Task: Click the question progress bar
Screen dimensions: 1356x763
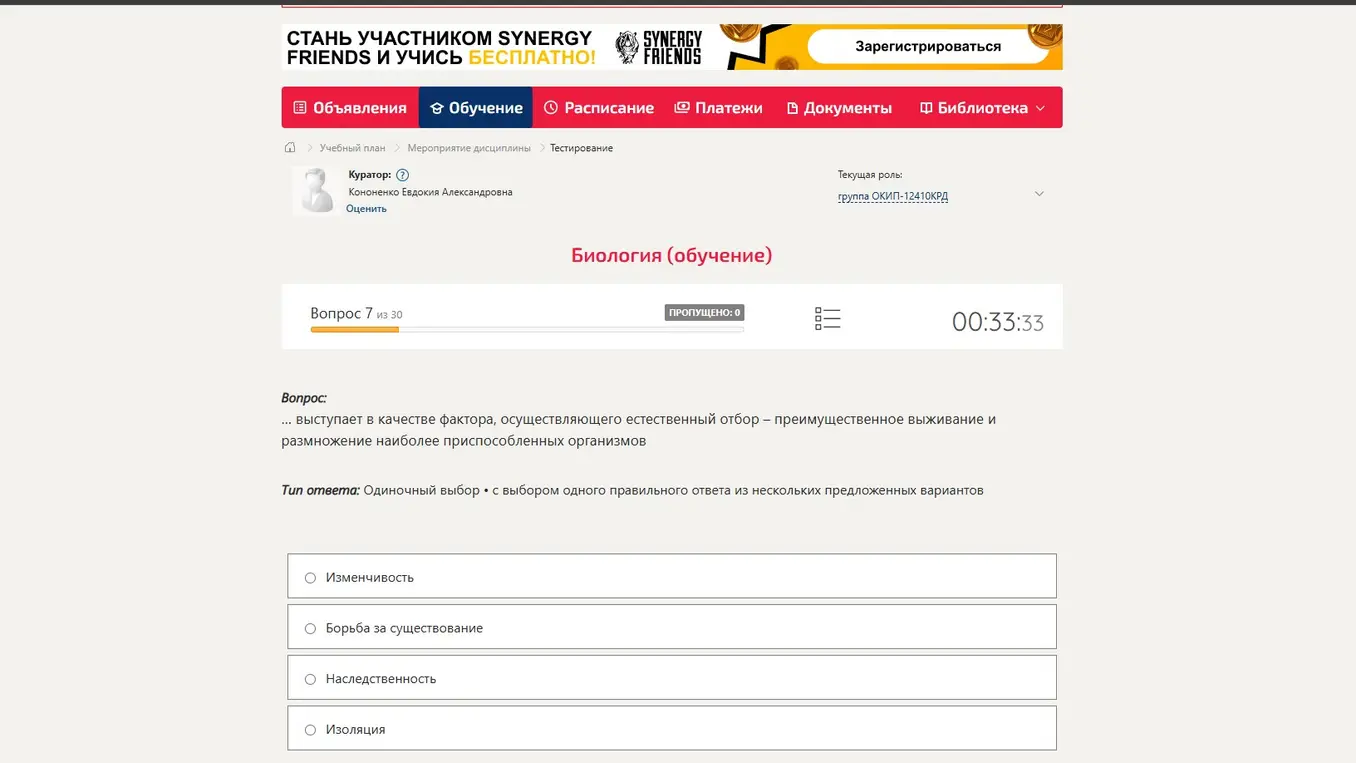Action: click(x=527, y=329)
